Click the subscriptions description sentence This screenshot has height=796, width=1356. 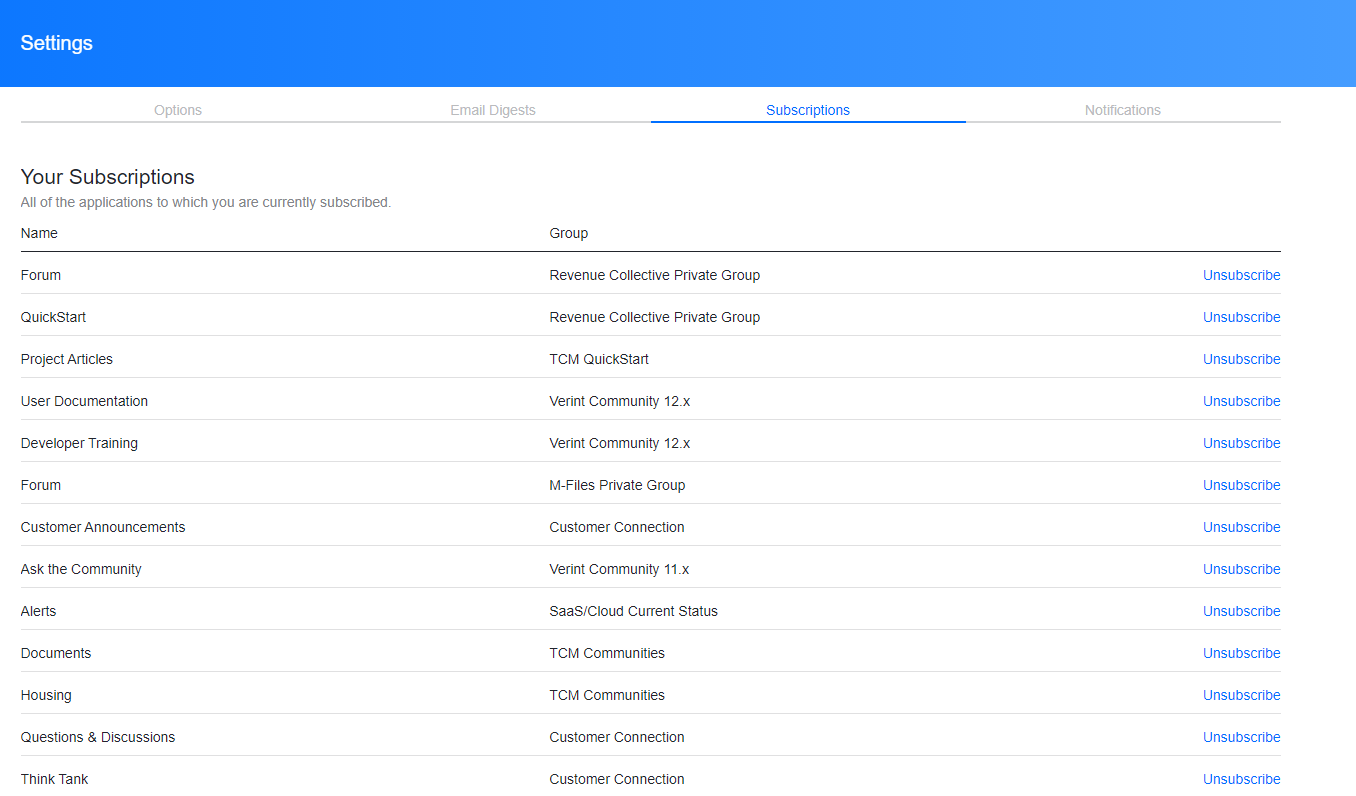(206, 202)
